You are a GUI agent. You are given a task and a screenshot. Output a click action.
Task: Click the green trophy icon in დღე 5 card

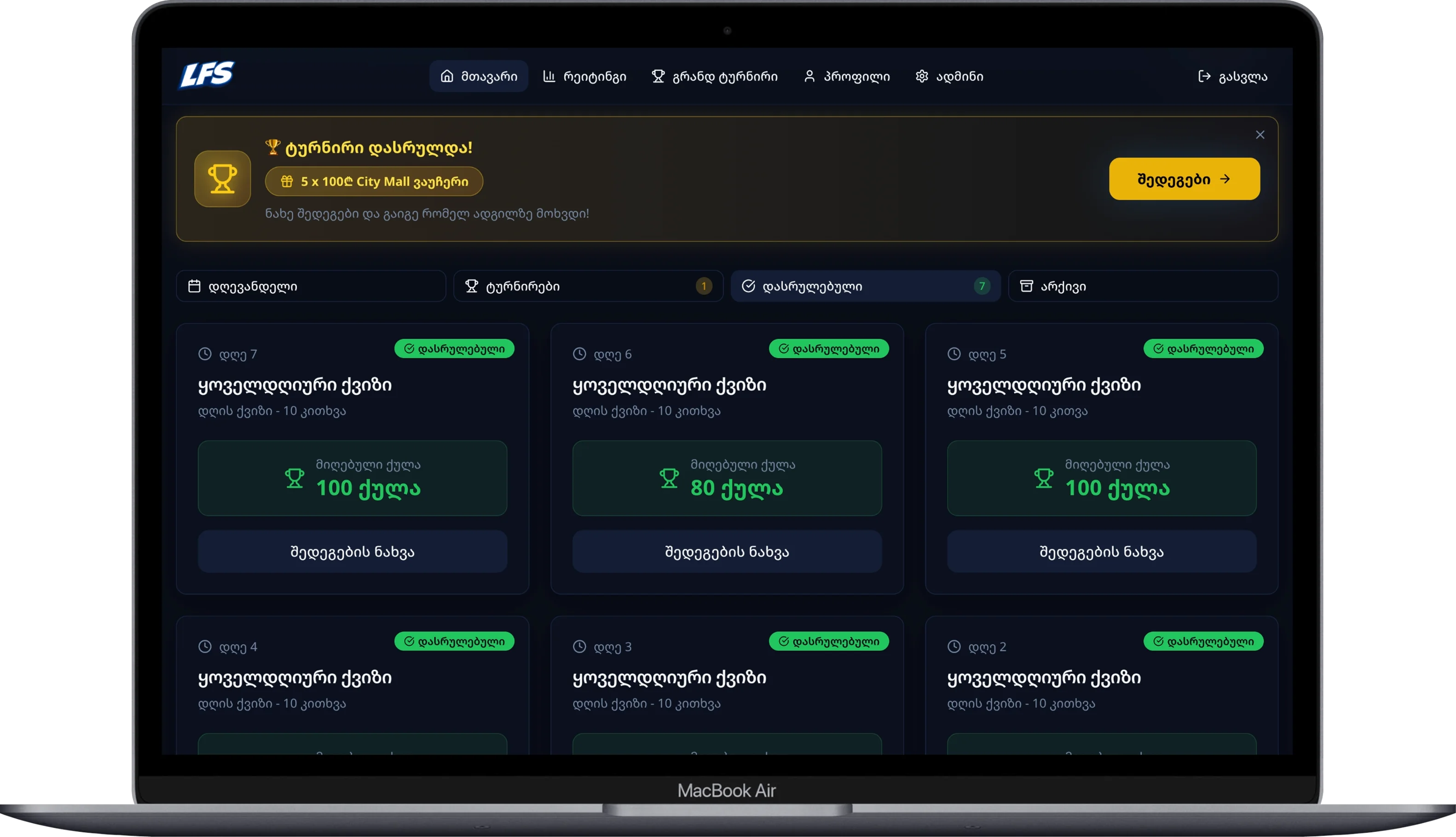(x=1044, y=478)
